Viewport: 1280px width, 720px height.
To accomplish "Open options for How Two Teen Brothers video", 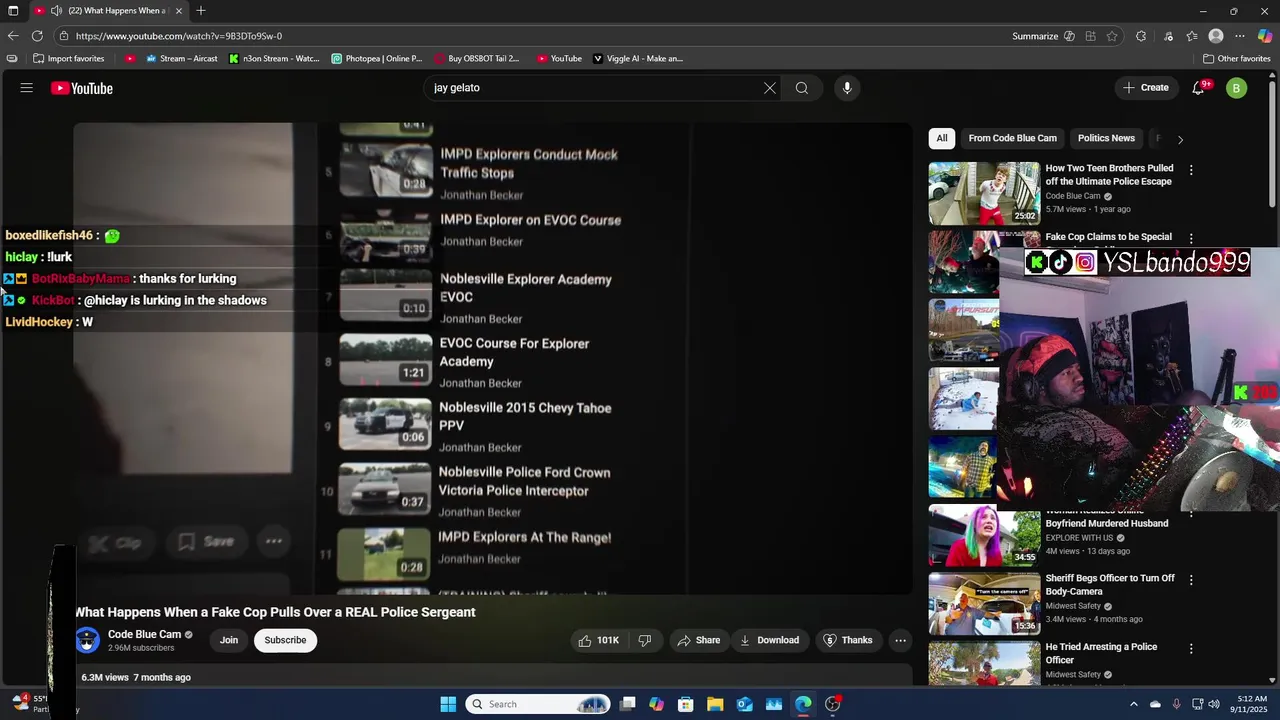I will click(1191, 170).
